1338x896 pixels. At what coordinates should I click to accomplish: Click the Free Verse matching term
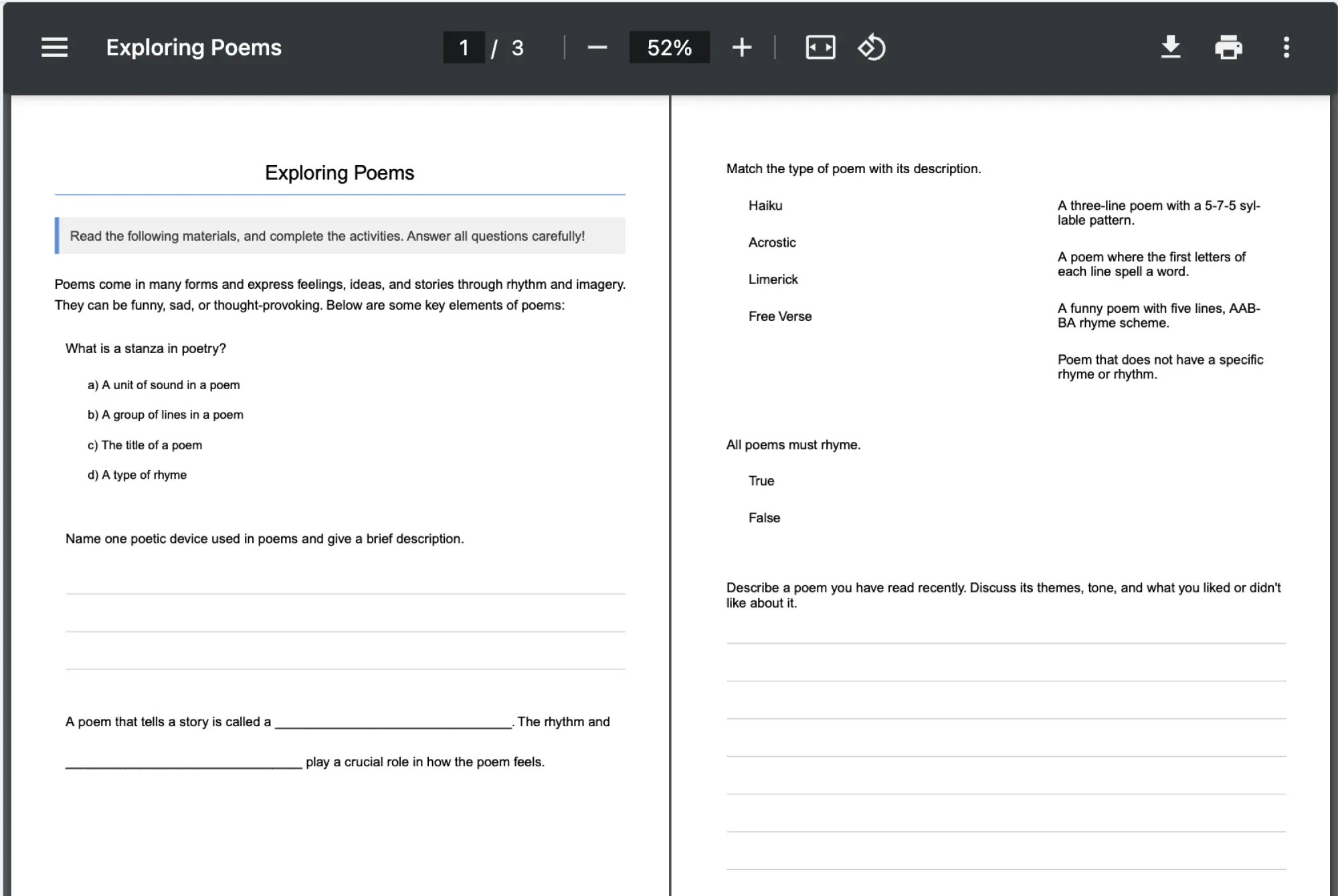(x=779, y=316)
